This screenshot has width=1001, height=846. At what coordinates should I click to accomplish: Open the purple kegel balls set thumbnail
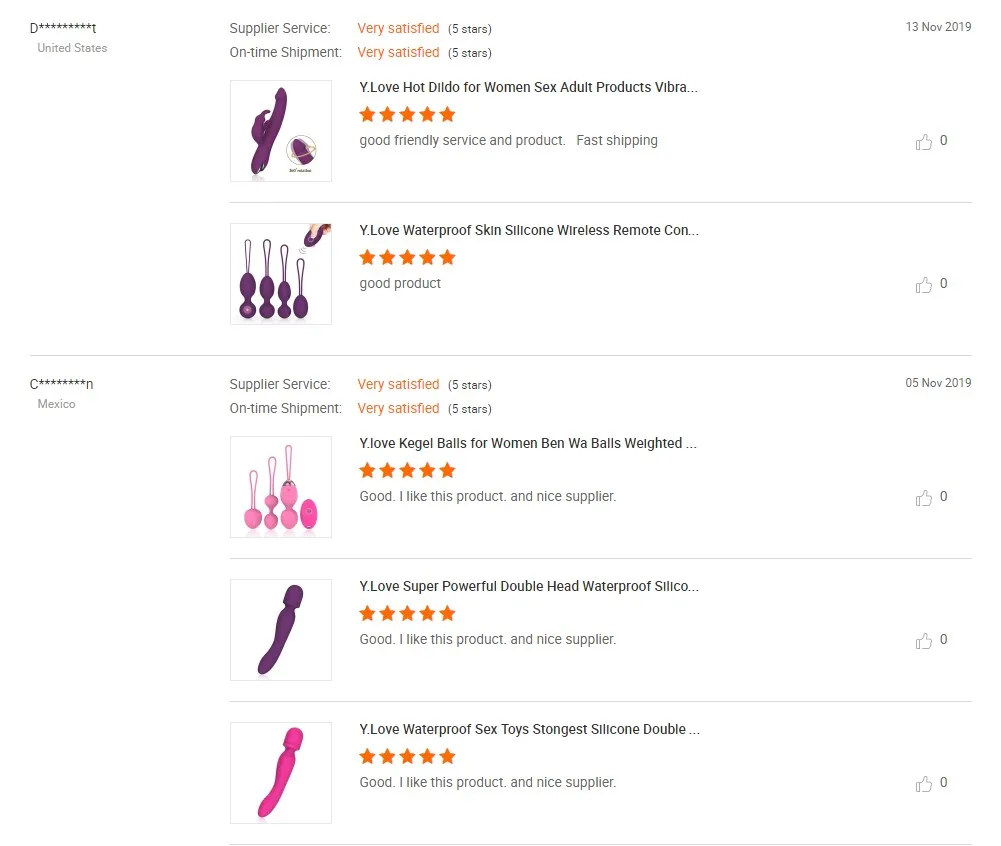[x=281, y=274]
